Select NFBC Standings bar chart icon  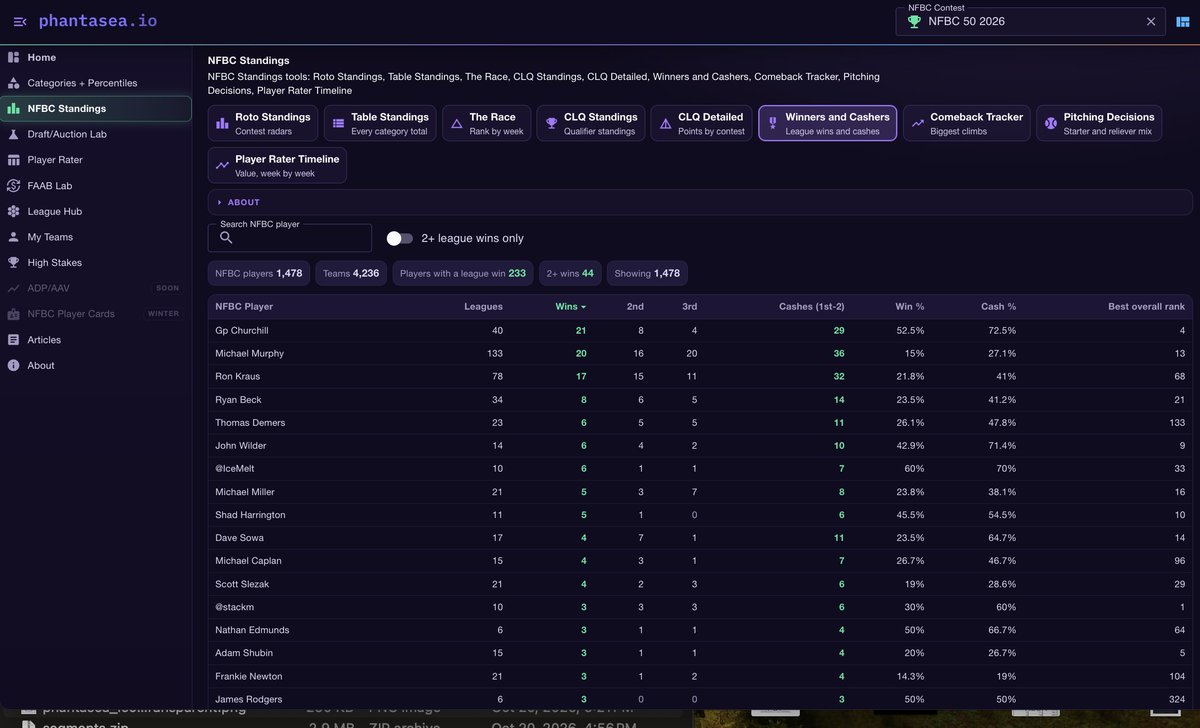(x=13, y=109)
